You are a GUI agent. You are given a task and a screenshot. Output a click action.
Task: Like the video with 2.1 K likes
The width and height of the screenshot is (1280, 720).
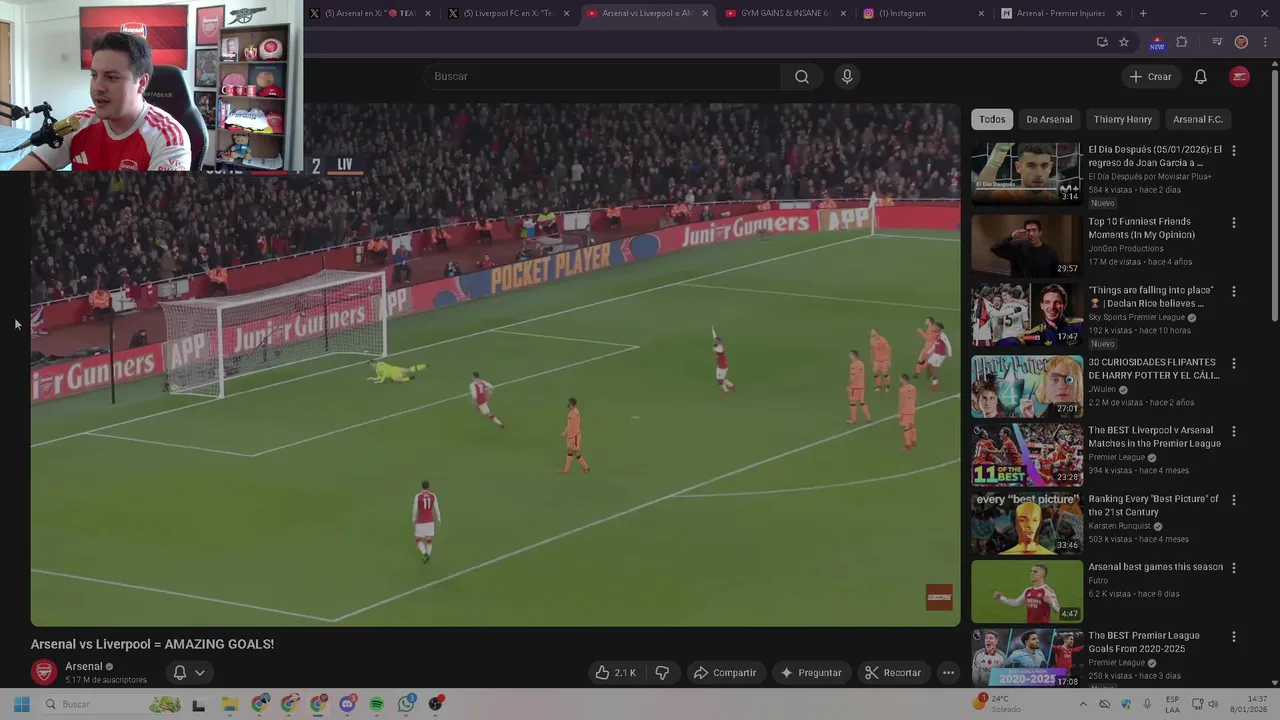coord(616,673)
